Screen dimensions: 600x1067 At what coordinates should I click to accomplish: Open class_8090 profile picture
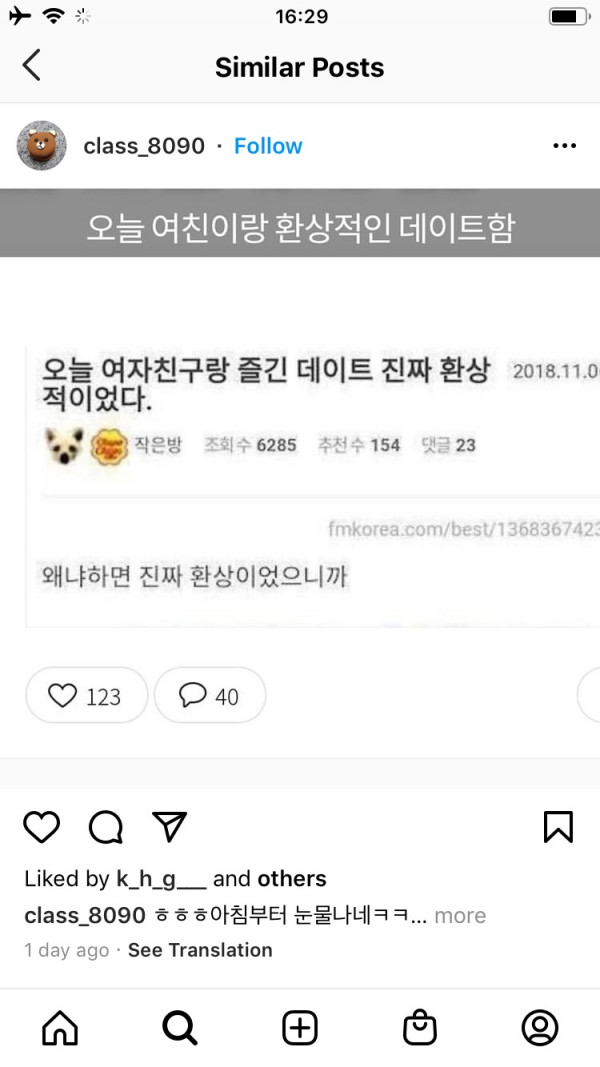(41, 146)
